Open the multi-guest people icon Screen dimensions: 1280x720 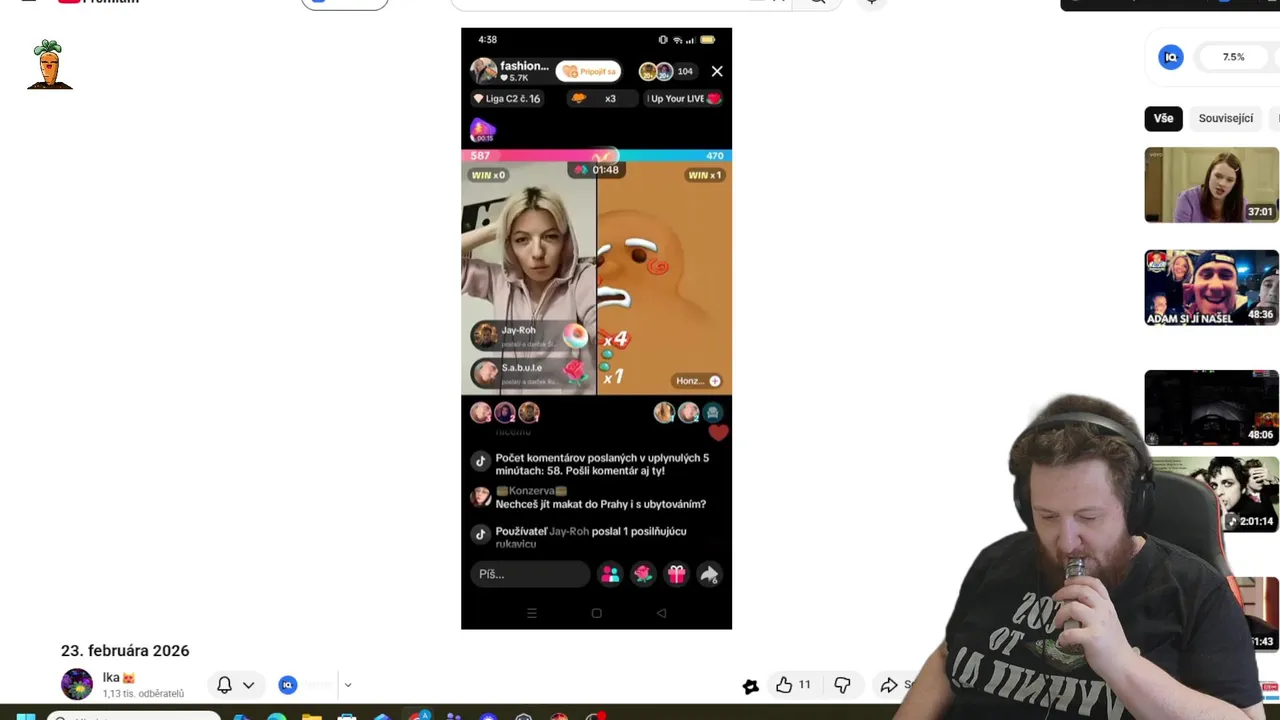[x=610, y=574]
